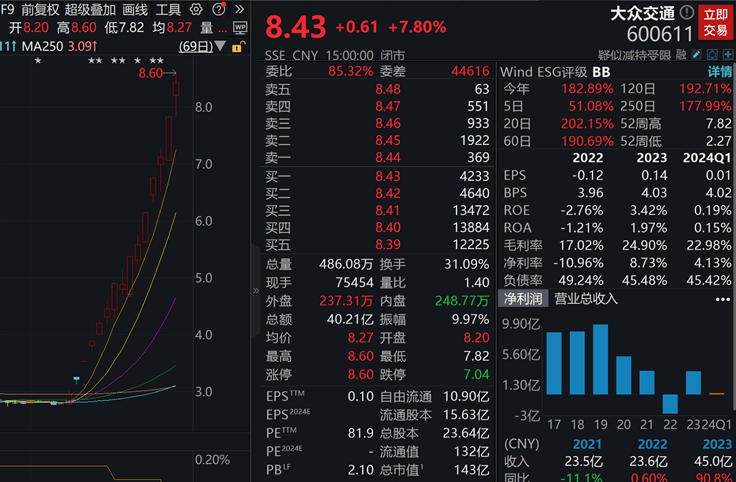736x482 pixels.
Task: Select the 画线 drawing tool
Action: point(135,10)
